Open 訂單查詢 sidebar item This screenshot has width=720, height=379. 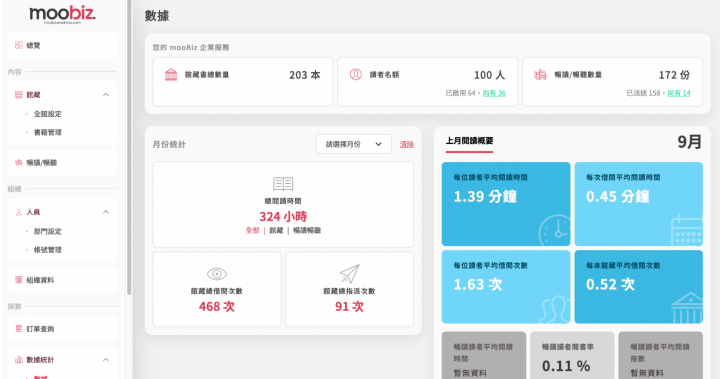(x=62, y=329)
